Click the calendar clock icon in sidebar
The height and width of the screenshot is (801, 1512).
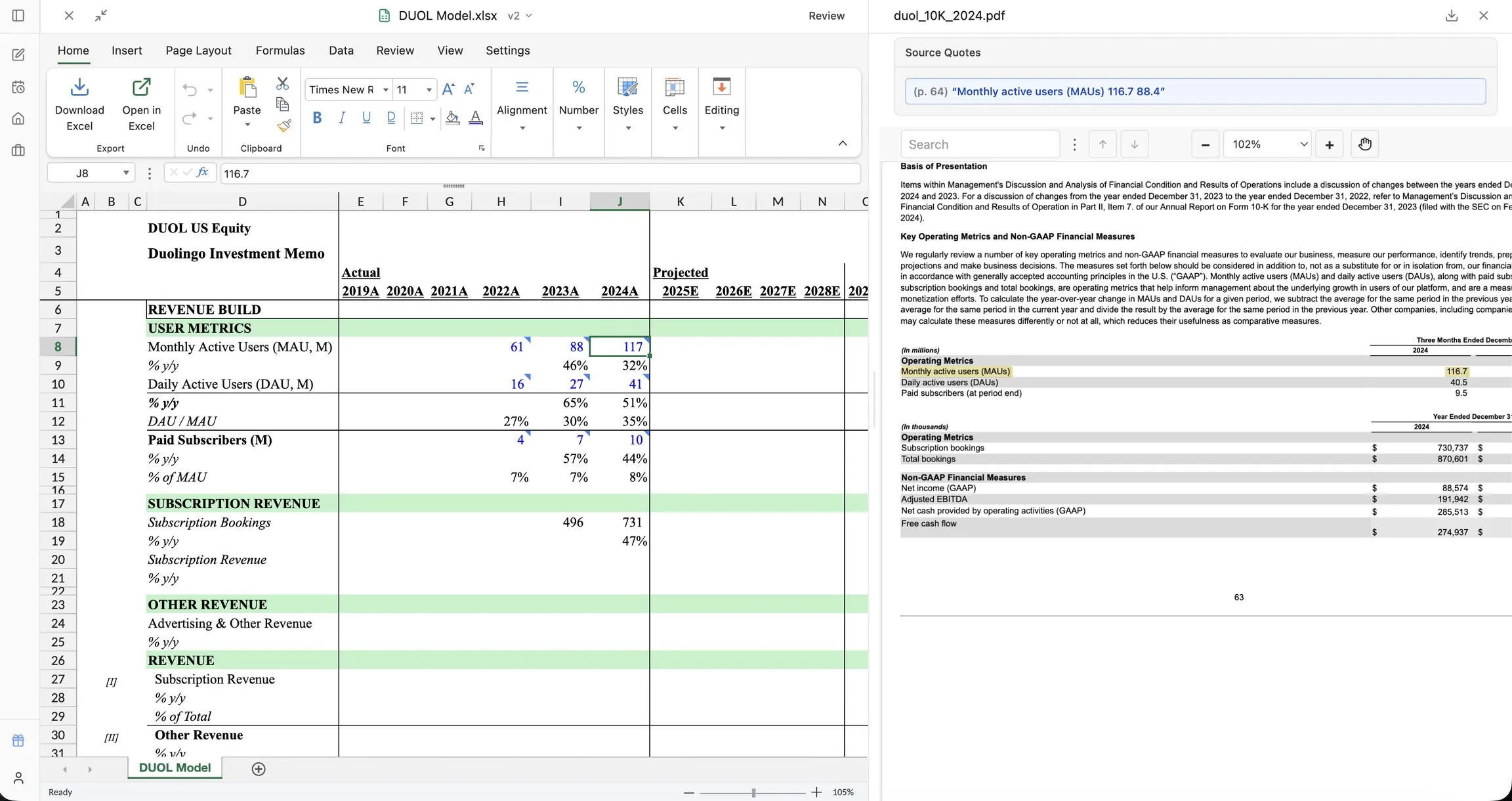[18, 87]
